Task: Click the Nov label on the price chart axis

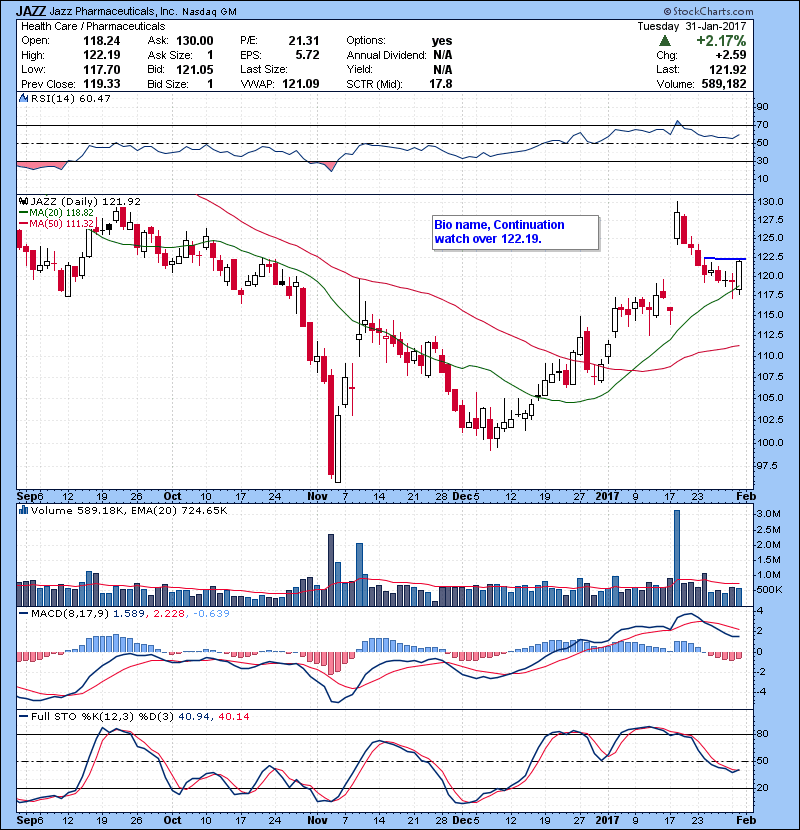Action: (317, 496)
